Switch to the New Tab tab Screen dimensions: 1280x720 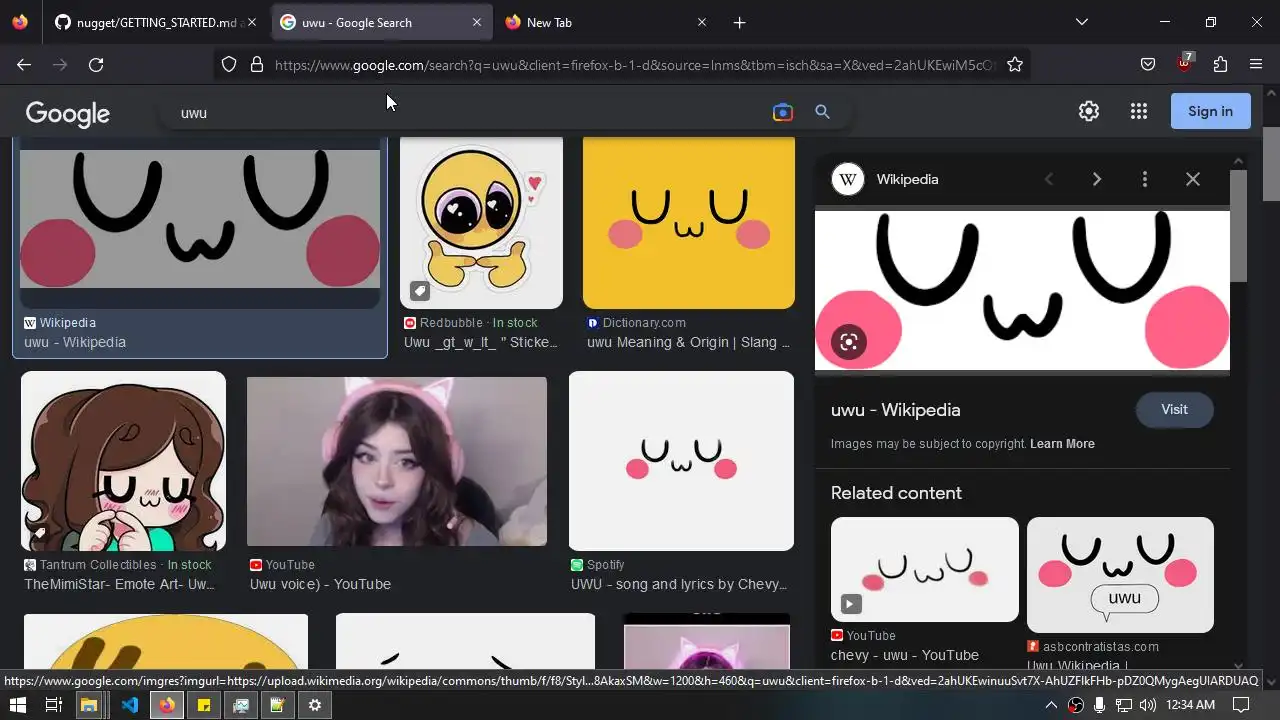click(x=605, y=22)
